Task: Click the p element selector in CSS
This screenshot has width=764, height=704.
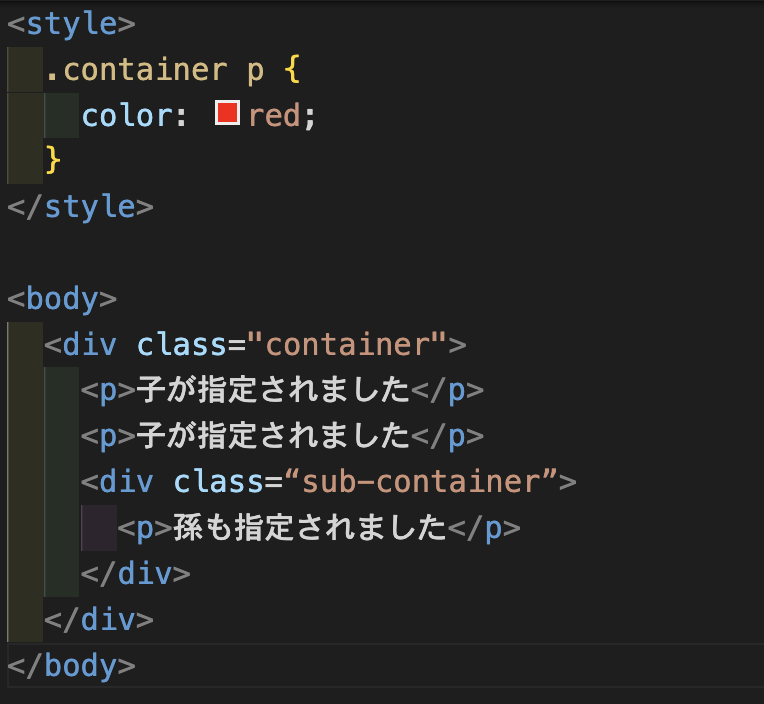Action: tap(254, 69)
